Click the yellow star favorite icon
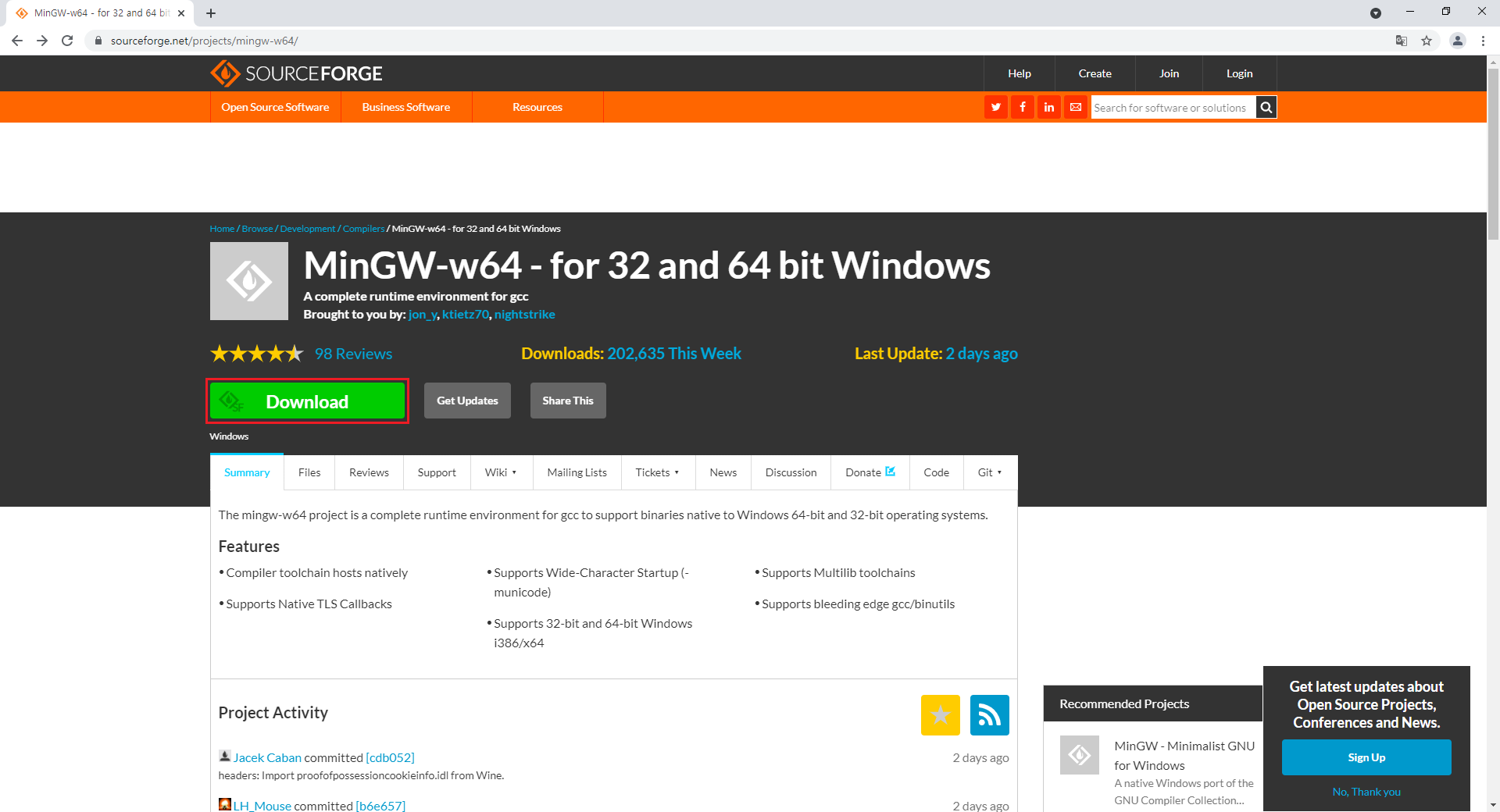 coord(941,715)
